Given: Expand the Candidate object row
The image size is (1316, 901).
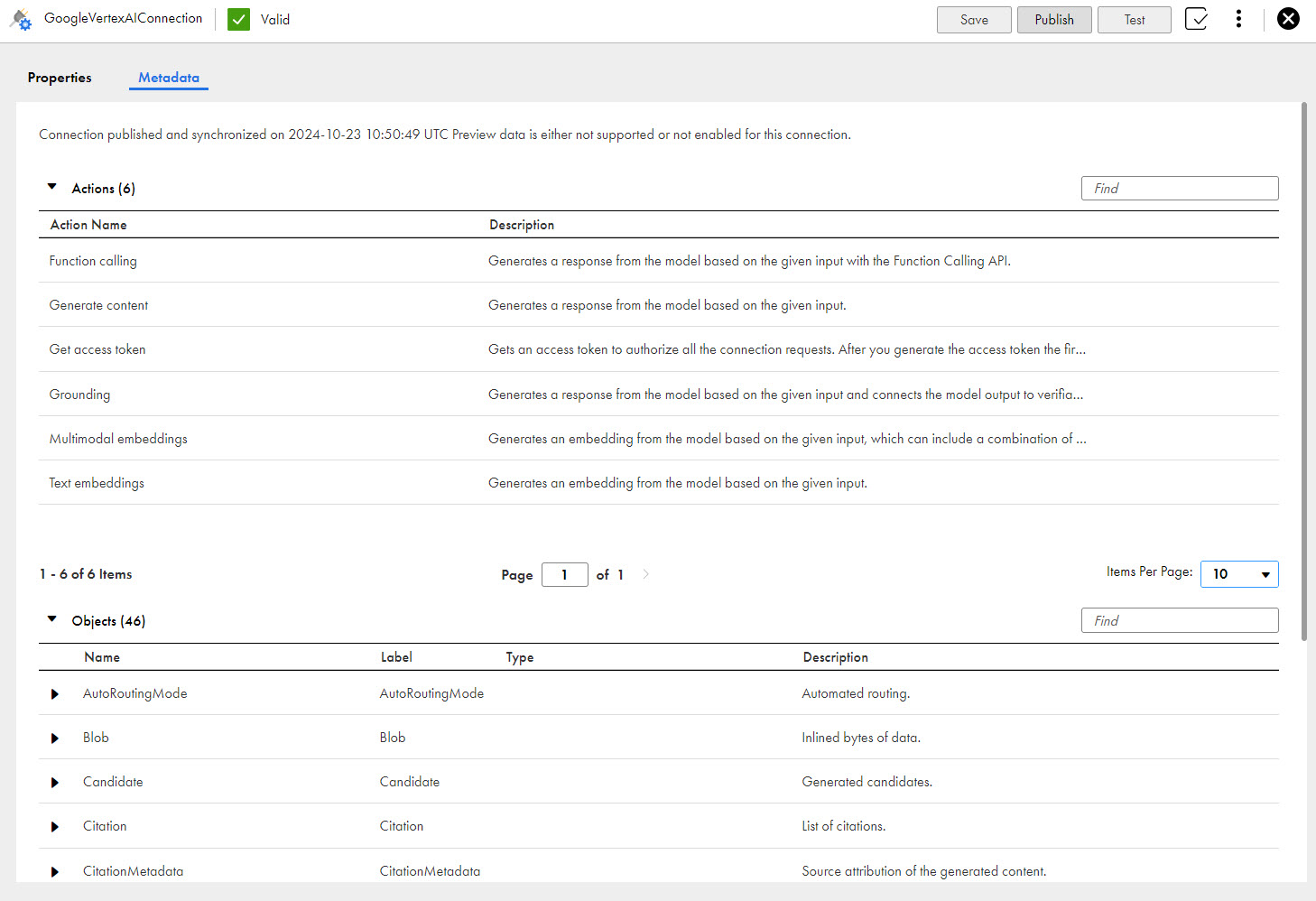Looking at the screenshot, I should (55, 783).
